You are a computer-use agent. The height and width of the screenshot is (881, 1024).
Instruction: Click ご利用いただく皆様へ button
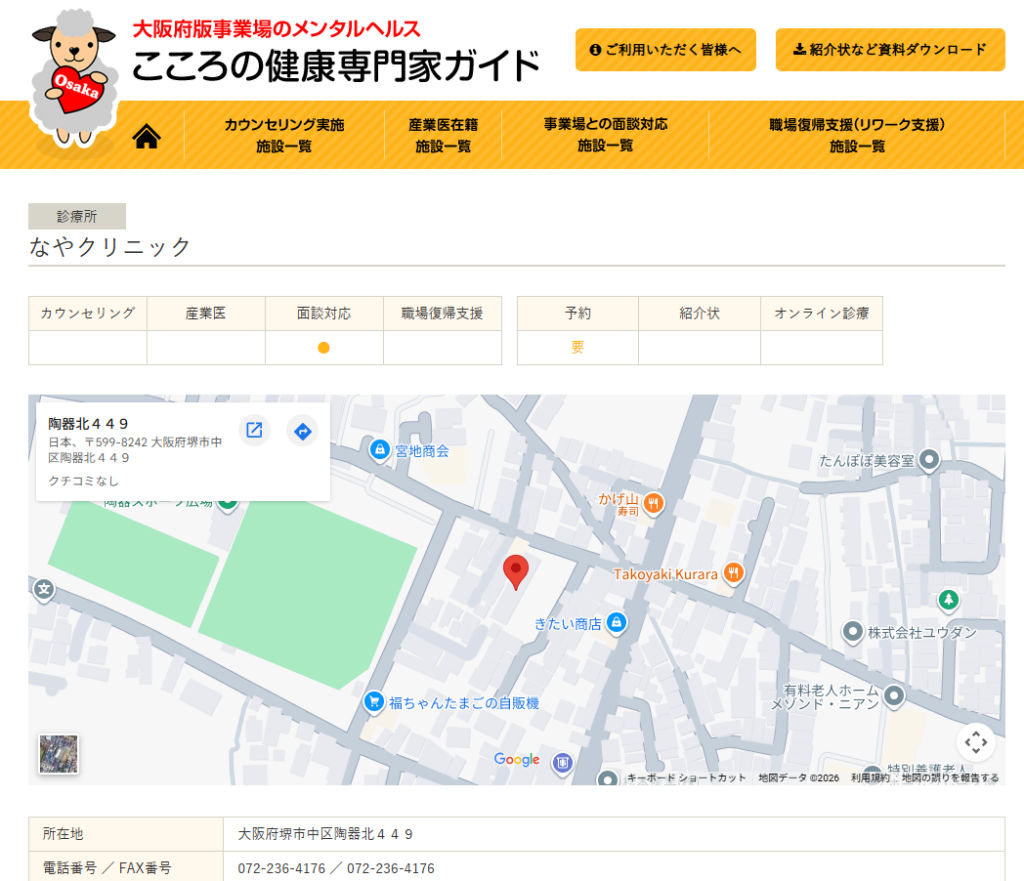click(x=665, y=50)
